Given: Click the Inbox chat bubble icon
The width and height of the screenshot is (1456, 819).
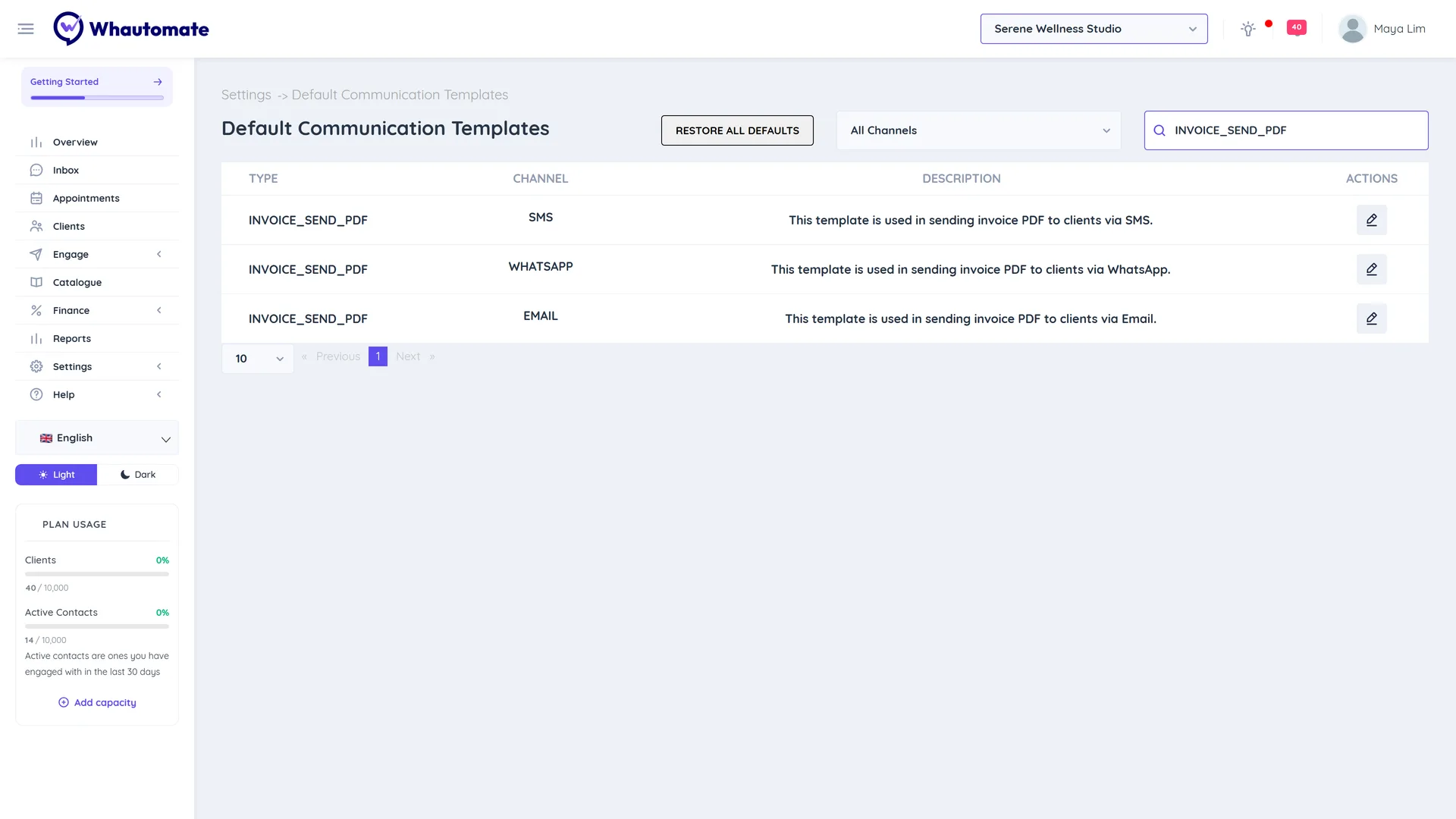Looking at the screenshot, I should 36,171.
